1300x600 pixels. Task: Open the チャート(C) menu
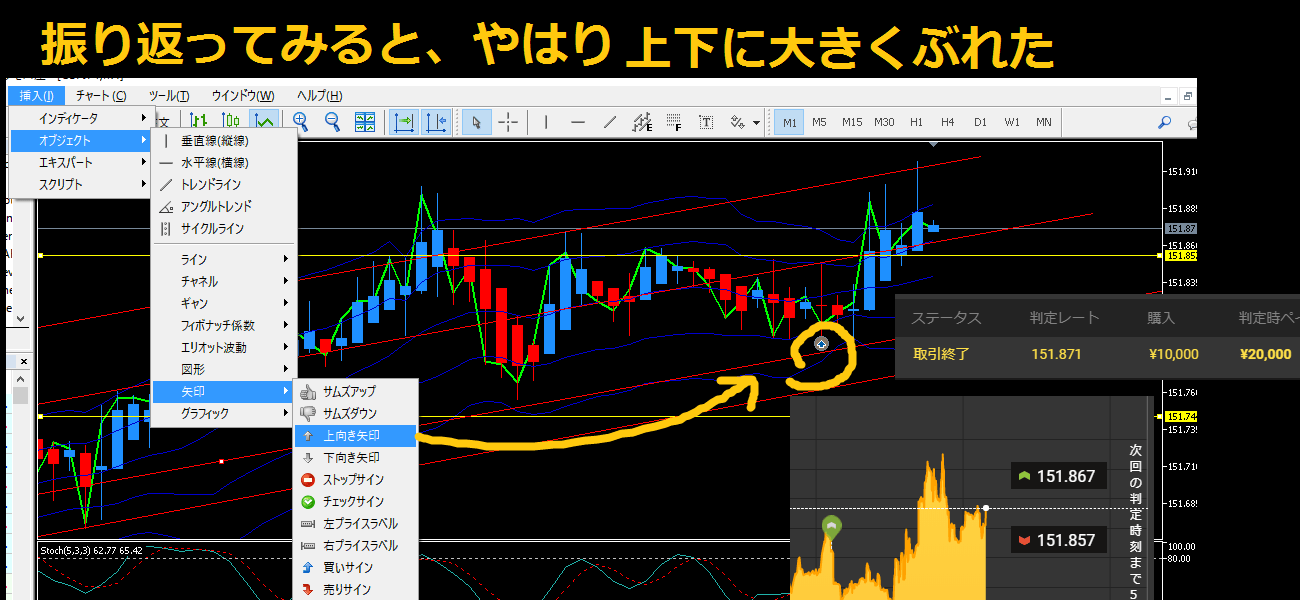(101, 96)
